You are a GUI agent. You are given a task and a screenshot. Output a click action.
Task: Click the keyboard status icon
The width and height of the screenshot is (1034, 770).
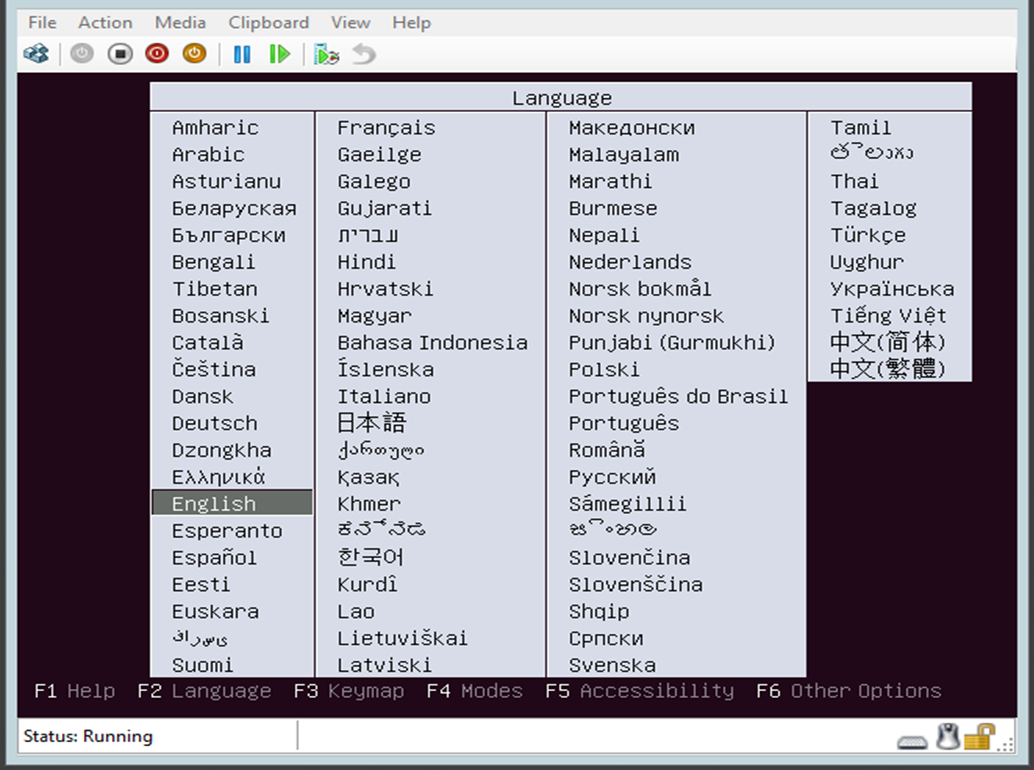[x=913, y=742]
